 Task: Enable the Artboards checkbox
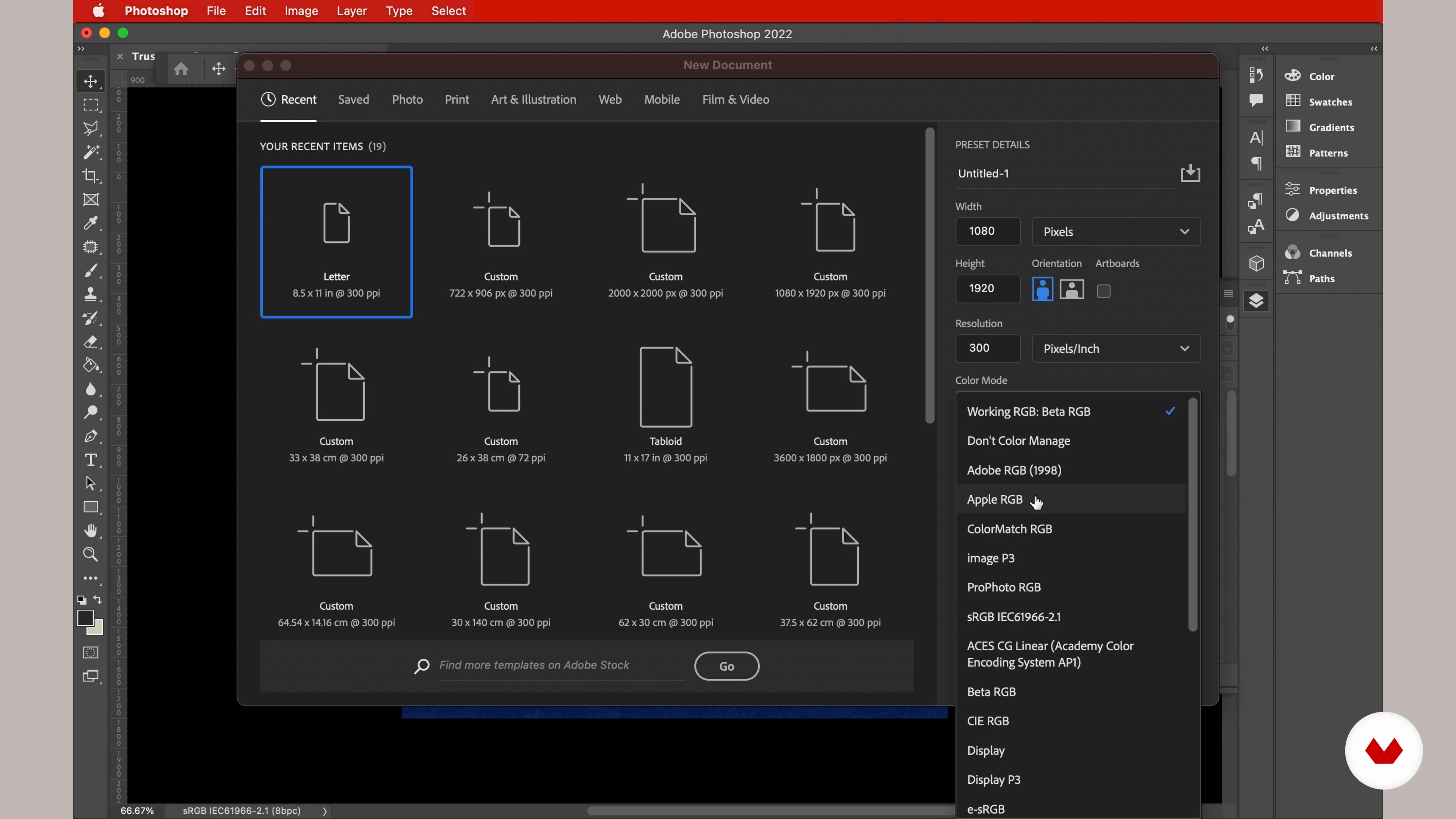coord(1103,291)
